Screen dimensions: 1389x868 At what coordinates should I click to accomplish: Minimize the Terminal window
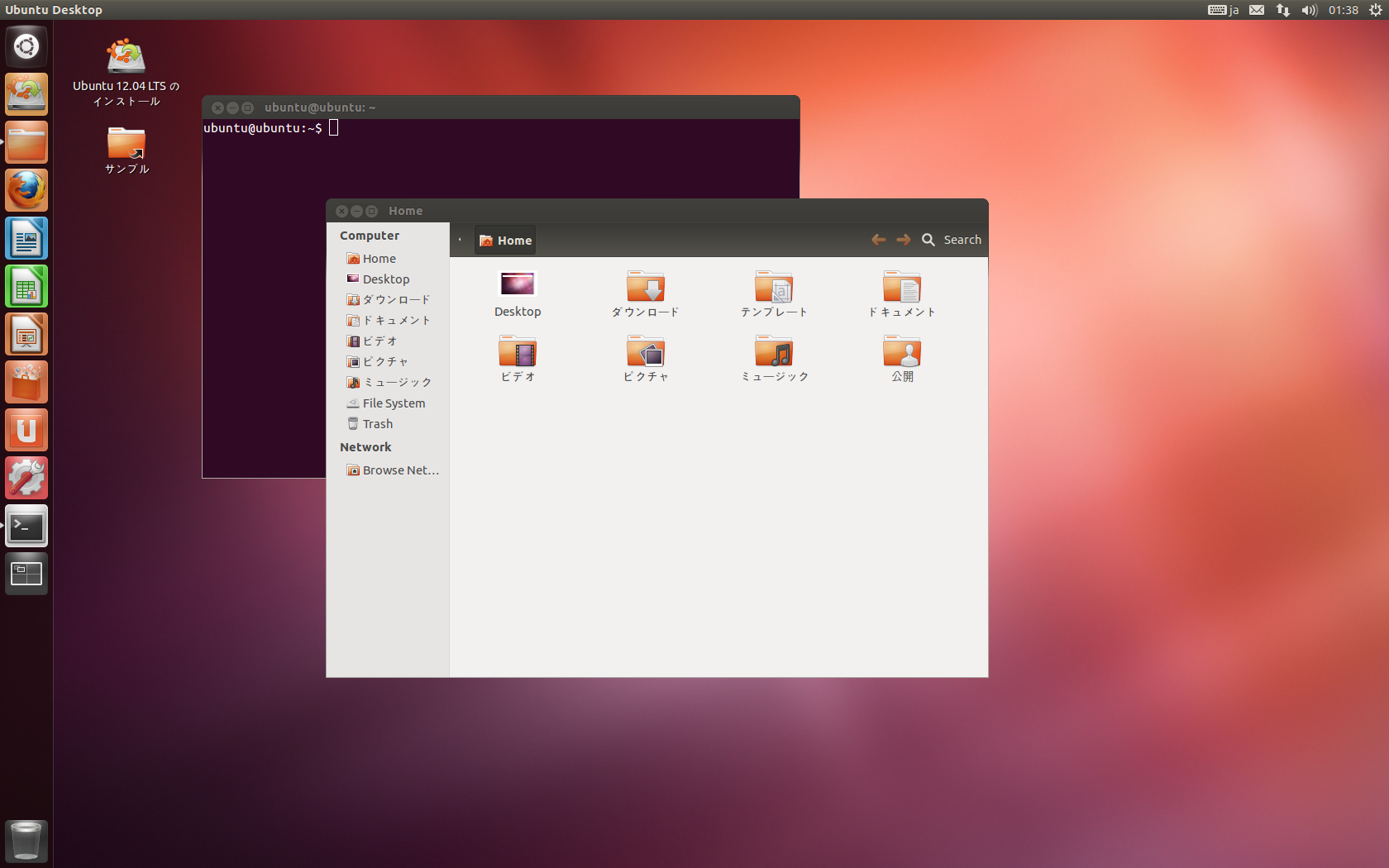pos(232,108)
